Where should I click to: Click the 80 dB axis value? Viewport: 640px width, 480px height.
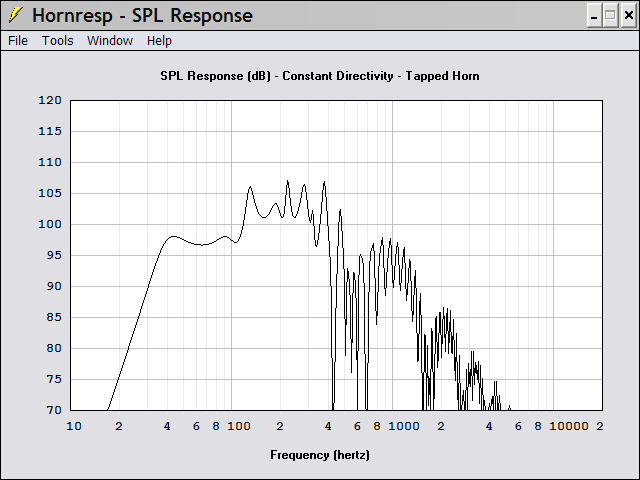pos(54,348)
